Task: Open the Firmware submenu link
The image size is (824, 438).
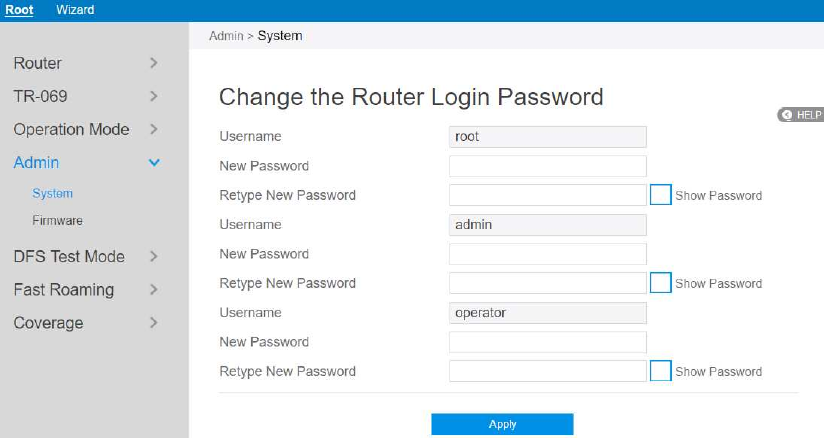Action: point(57,220)
